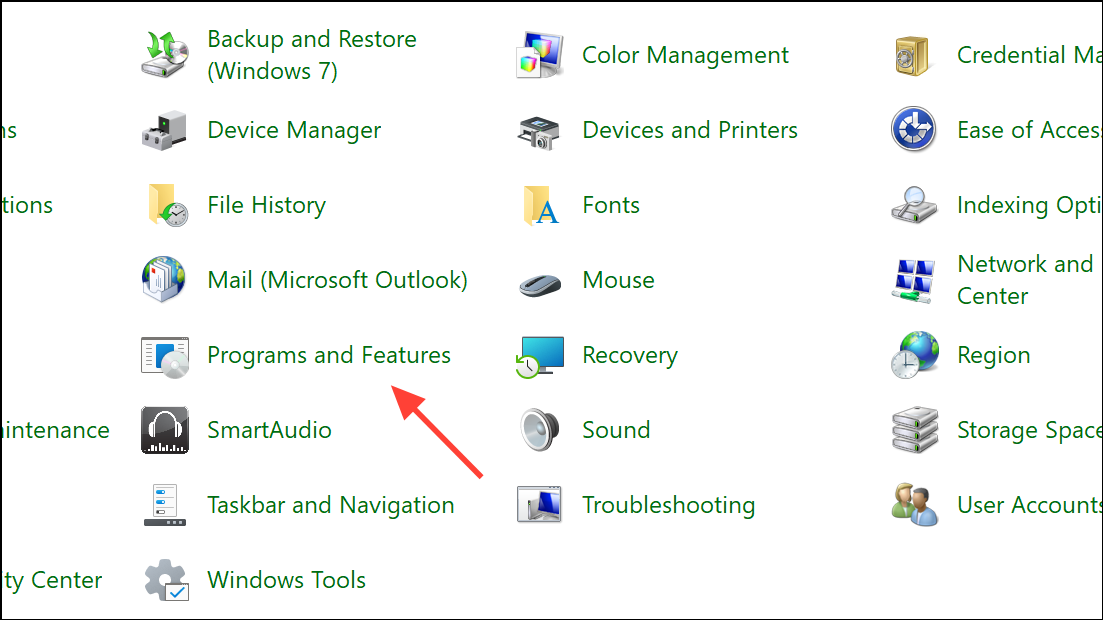This screenshot has width=1103, height=620.
Task: Click the Windows Tools gear icon
Action: (165, 581)
